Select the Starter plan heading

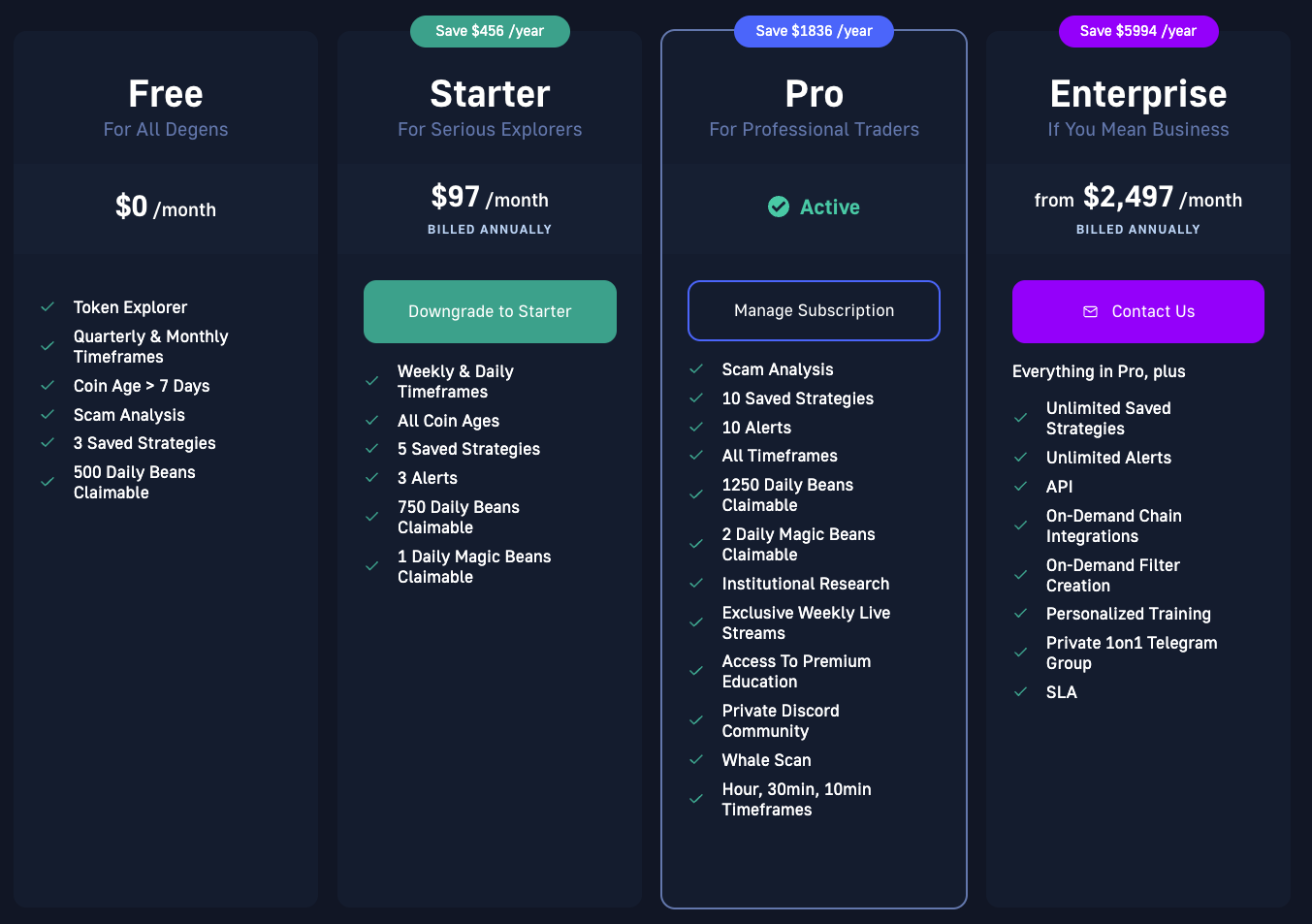click(490, 94)
